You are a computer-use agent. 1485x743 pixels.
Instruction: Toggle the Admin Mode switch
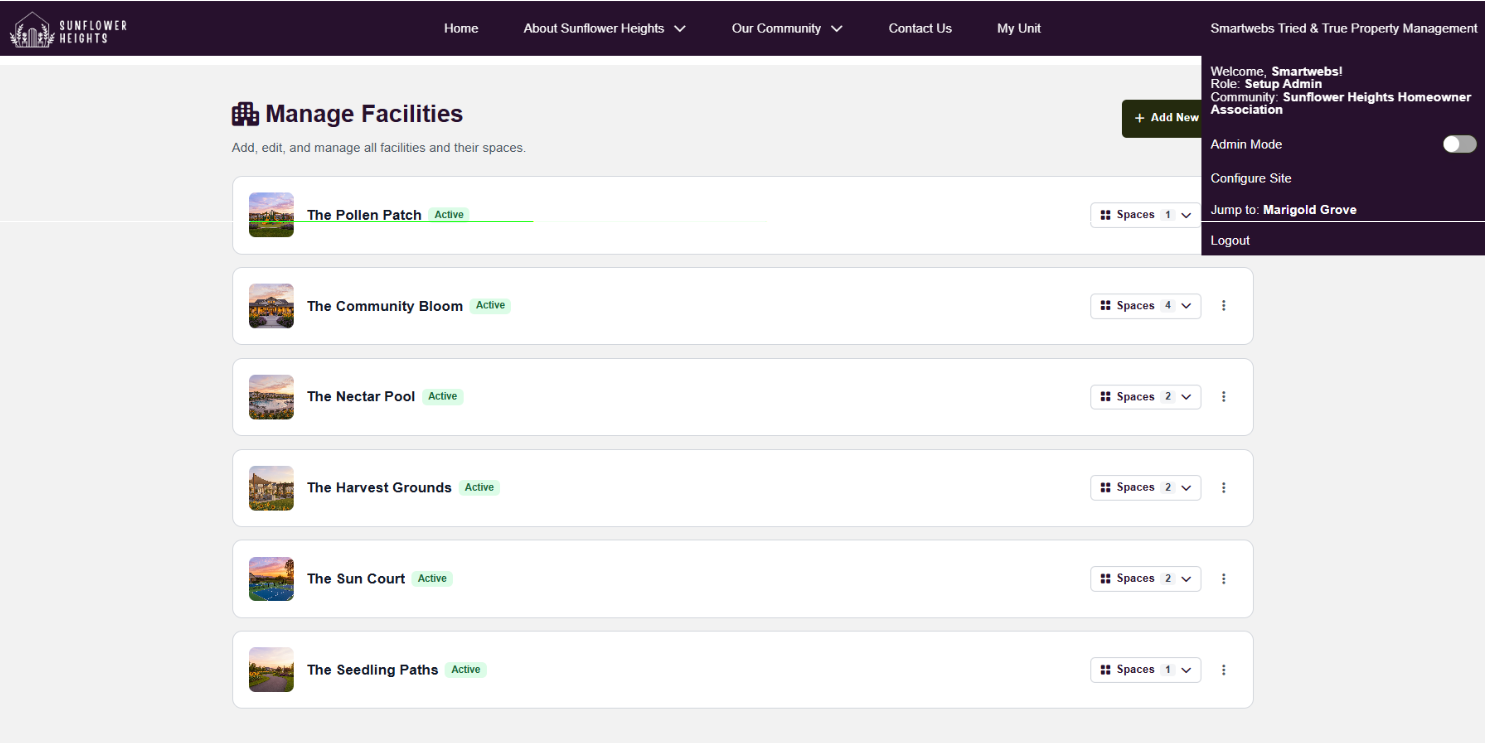pos(1458,145)
